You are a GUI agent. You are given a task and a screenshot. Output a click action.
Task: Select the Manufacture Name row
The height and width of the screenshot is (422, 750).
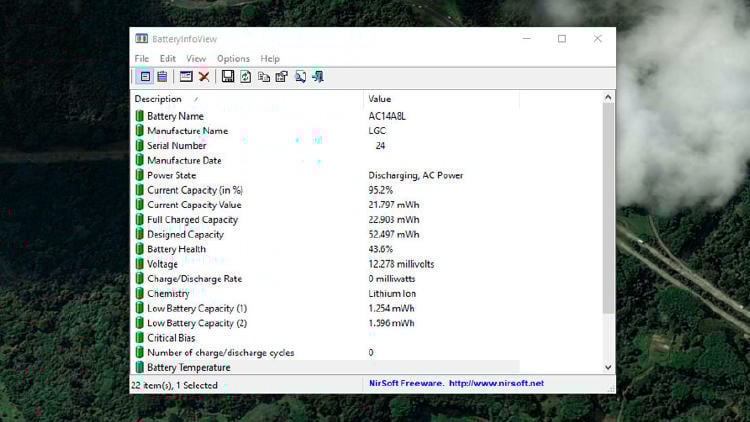pyautogui.click(x=325, y=131)
